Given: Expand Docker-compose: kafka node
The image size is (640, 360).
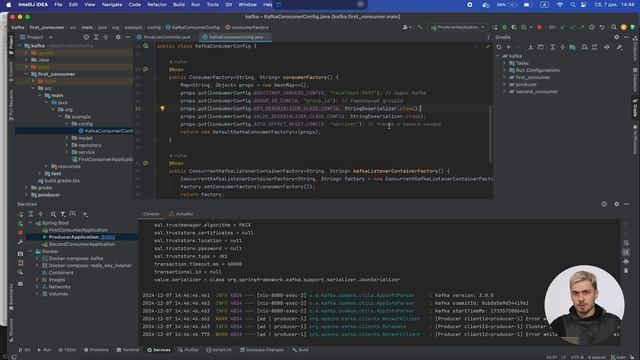Looking at the screenshot, I should 37,259.
